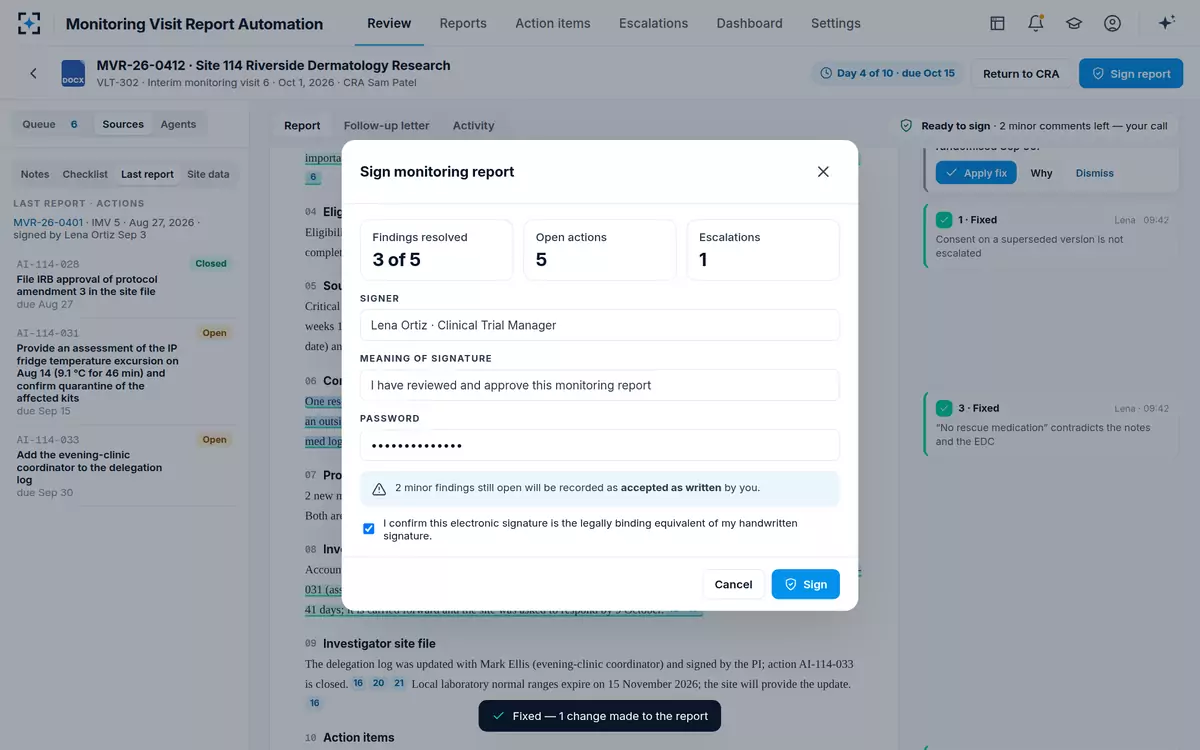This screenshot has width=1200, height=750.
Task: Focus the Password field
Action: [x=600, y=445]
